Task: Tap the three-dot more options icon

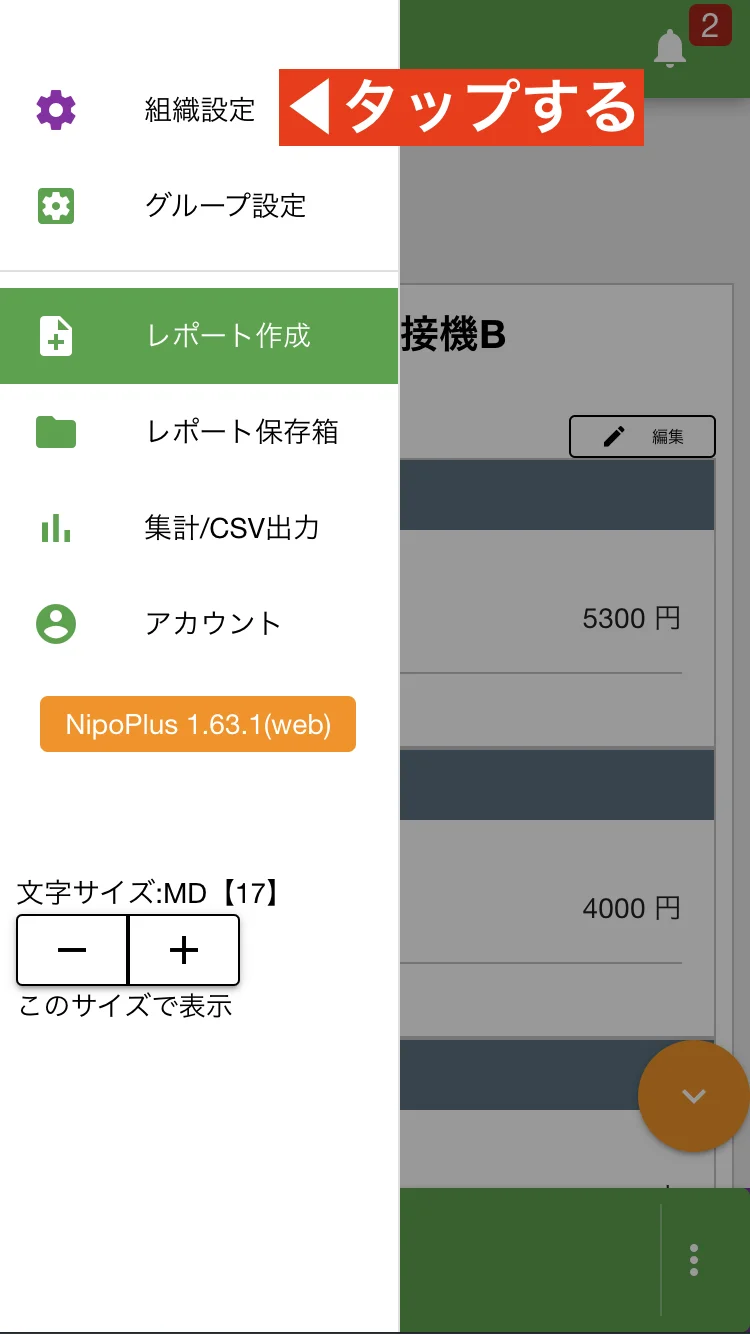Action: [694, 1260]
